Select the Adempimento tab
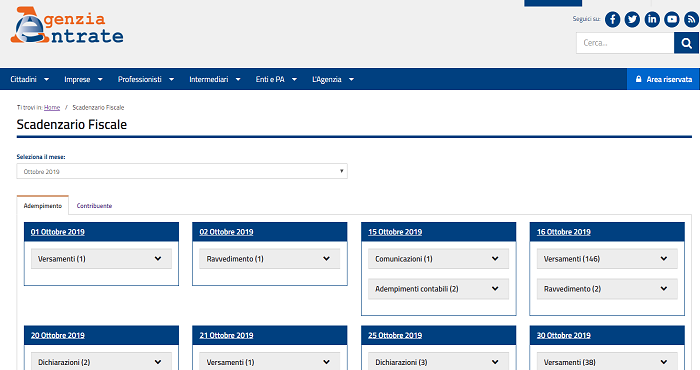The width and height of the screenshot is (700, 370). pos(43,206)
